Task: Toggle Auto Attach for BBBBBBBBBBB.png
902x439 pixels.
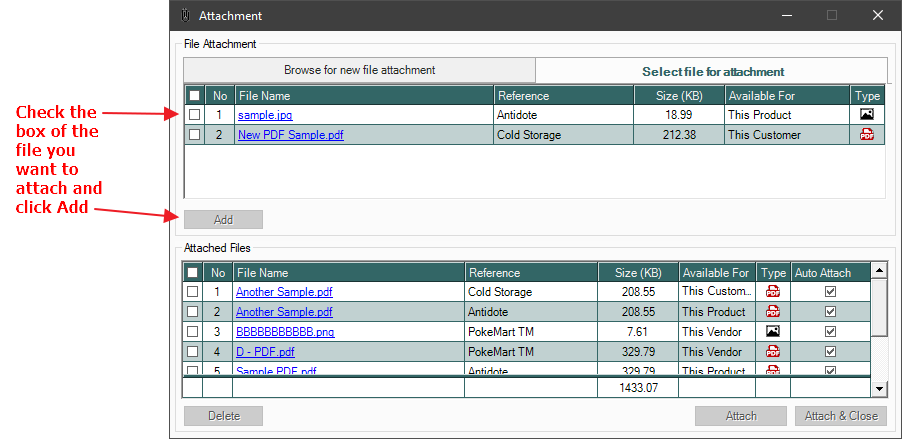Action: point(830,332)
